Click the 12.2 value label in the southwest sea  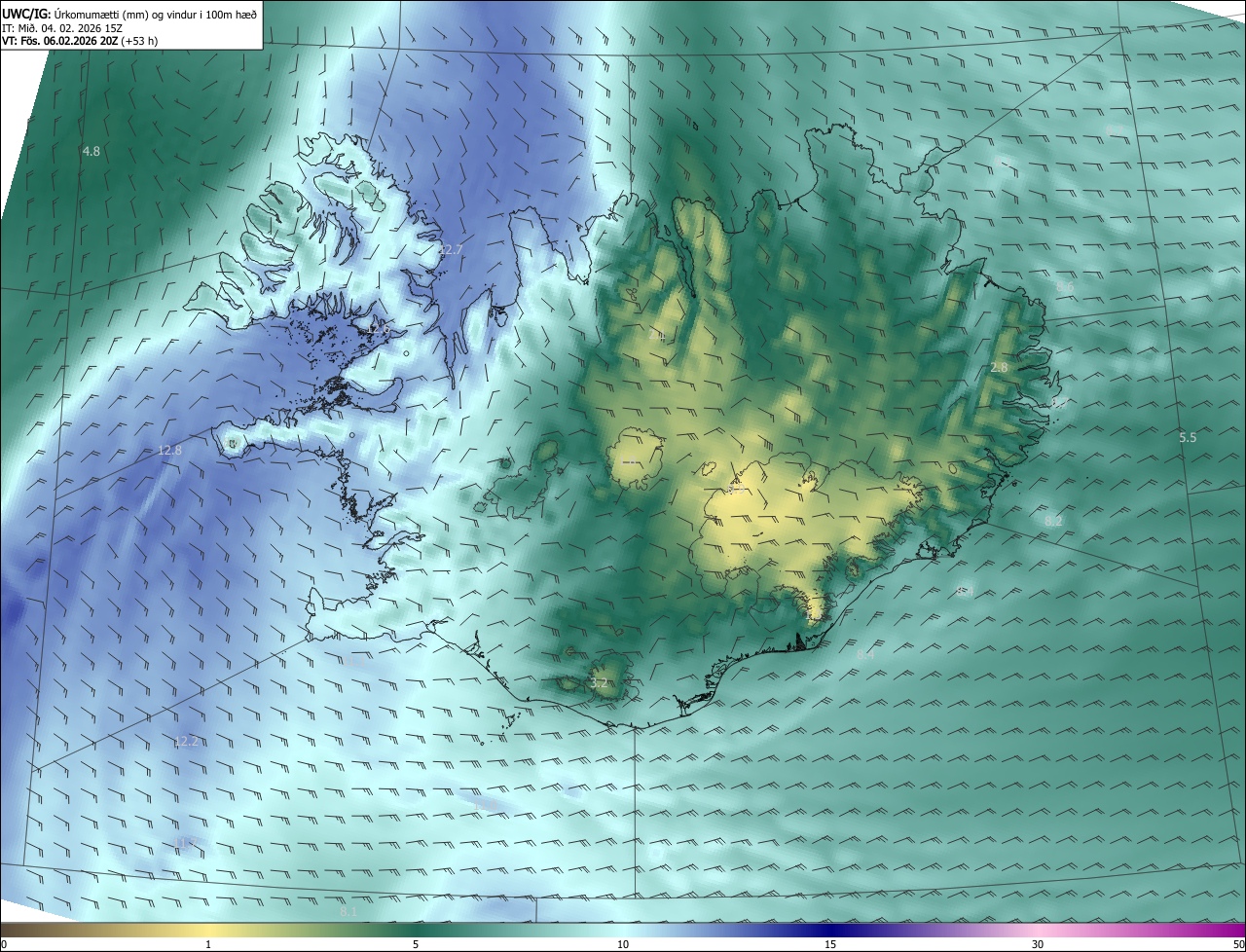[x=186, y=741]
